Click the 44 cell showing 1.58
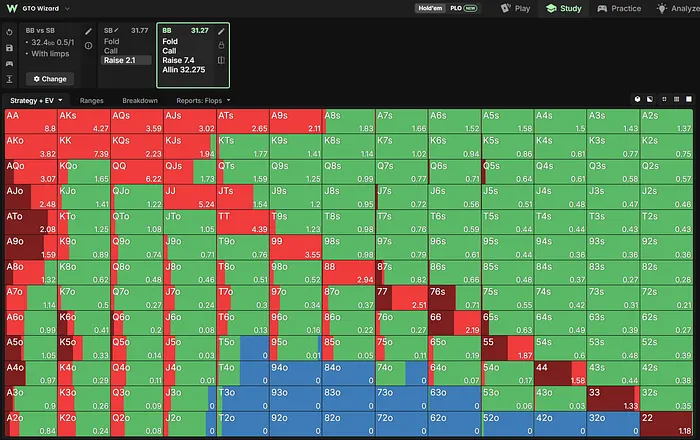The image size is (700, 440). (560, 374)
